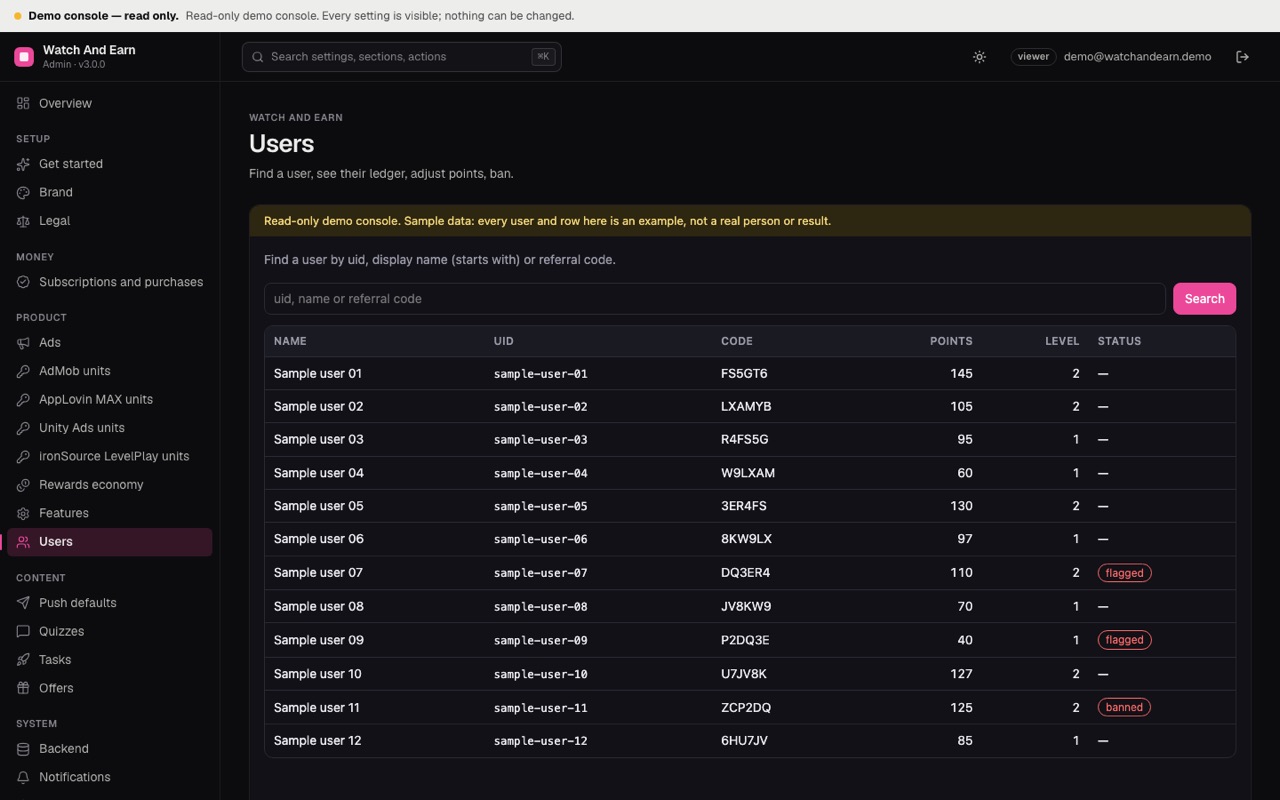Image resolution: width=1280 pixels, height=800 pixels.
Task: Navigate to ironSource LevelPlay units
Action: (x=110, y=456)
